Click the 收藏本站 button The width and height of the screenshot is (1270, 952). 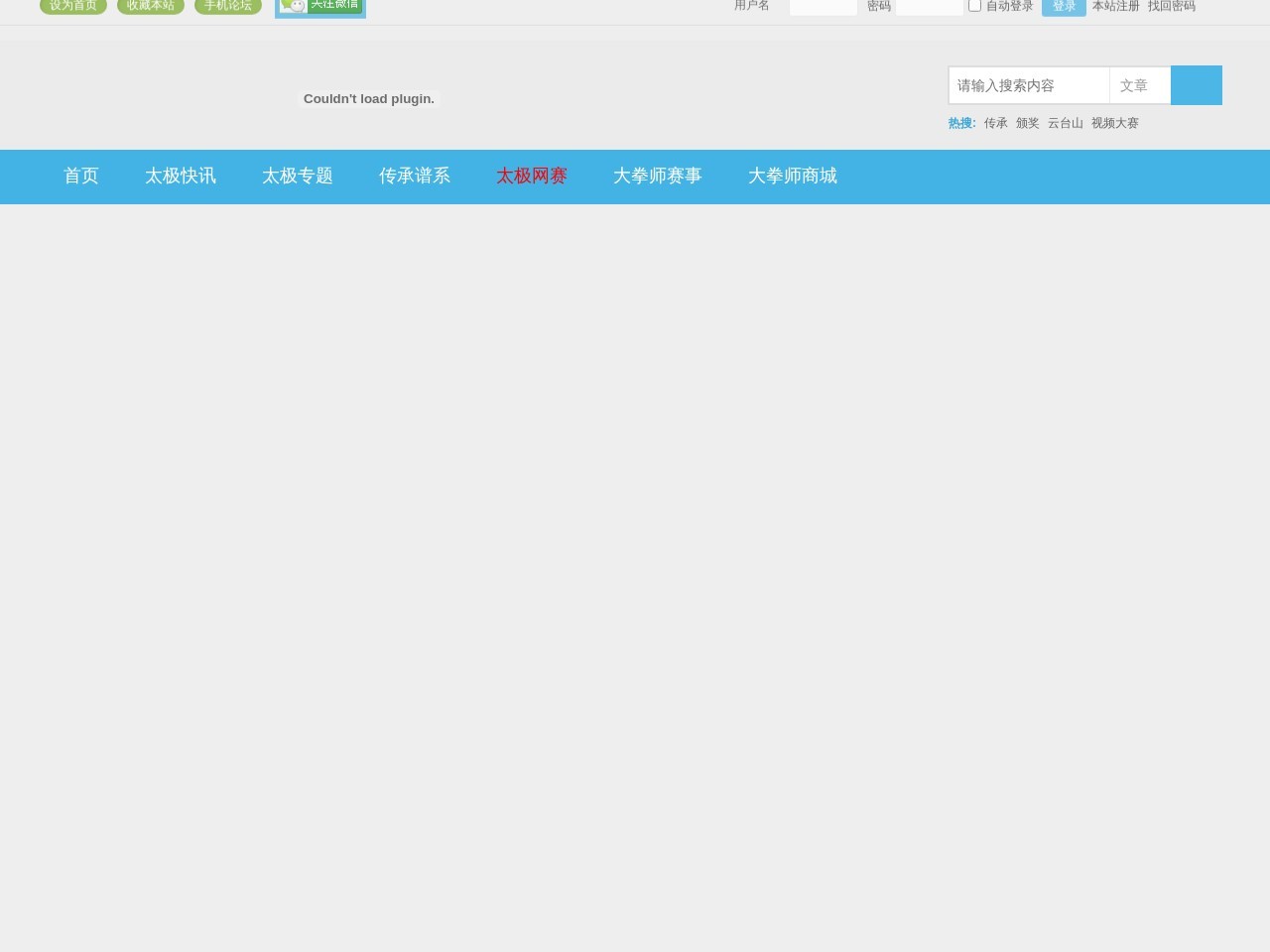click(151, 6)
